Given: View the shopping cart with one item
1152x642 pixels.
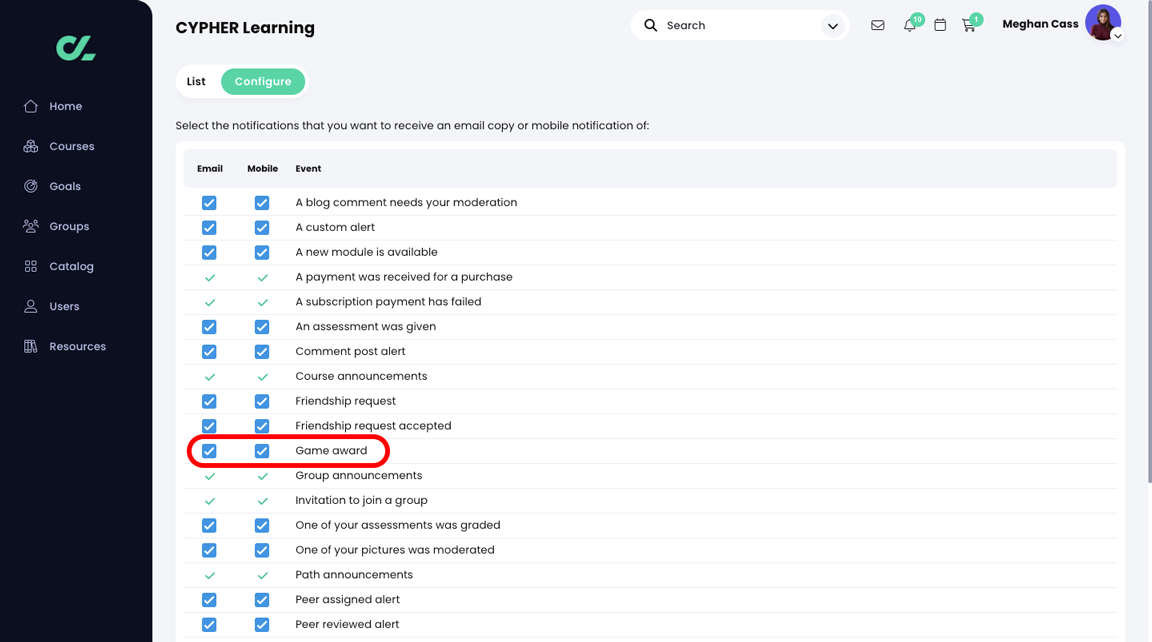Looking at the screenshot, I should point(969,24).
